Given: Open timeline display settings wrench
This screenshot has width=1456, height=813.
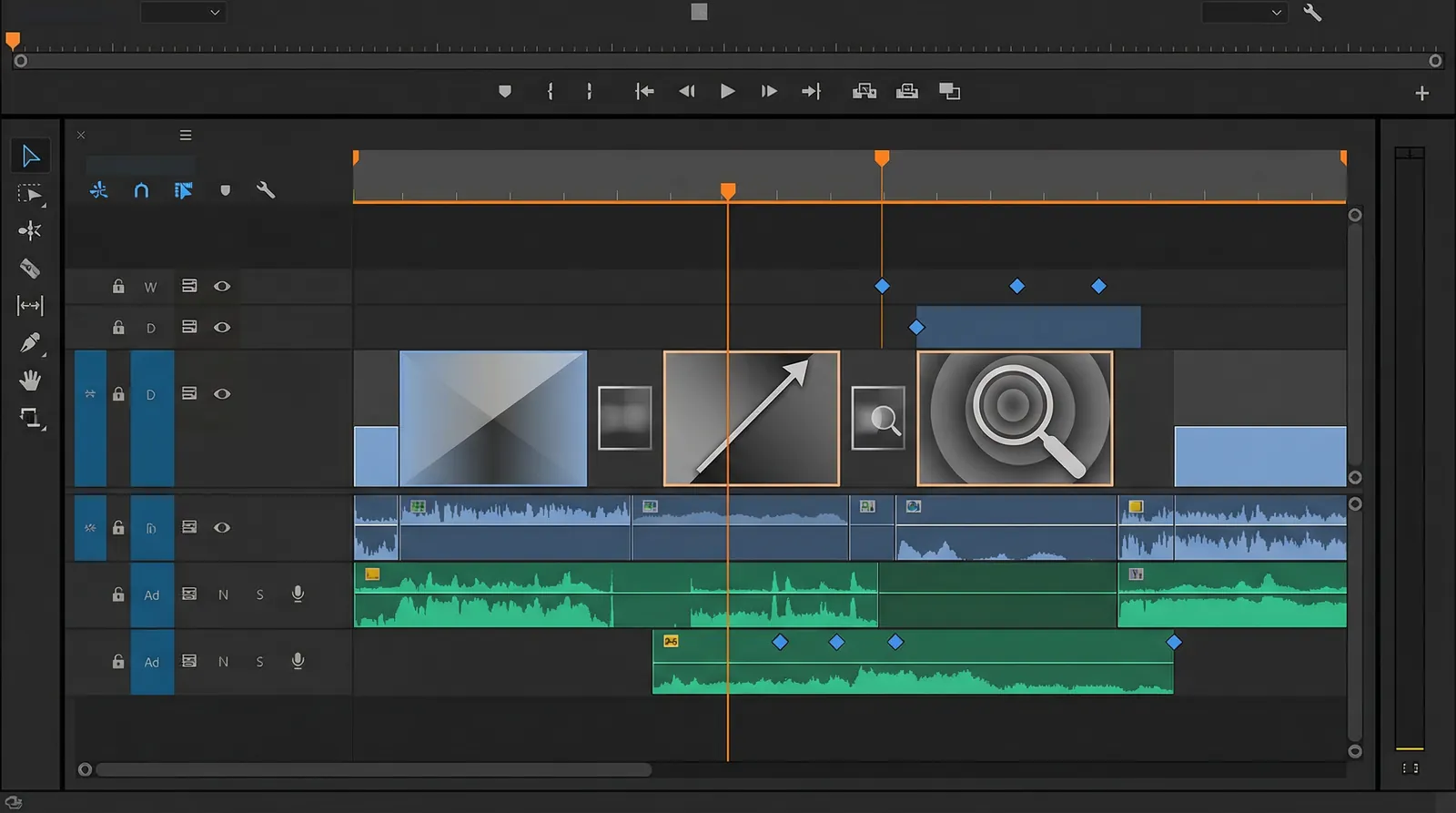Looking at the screenshot, I should coord(266,190).
